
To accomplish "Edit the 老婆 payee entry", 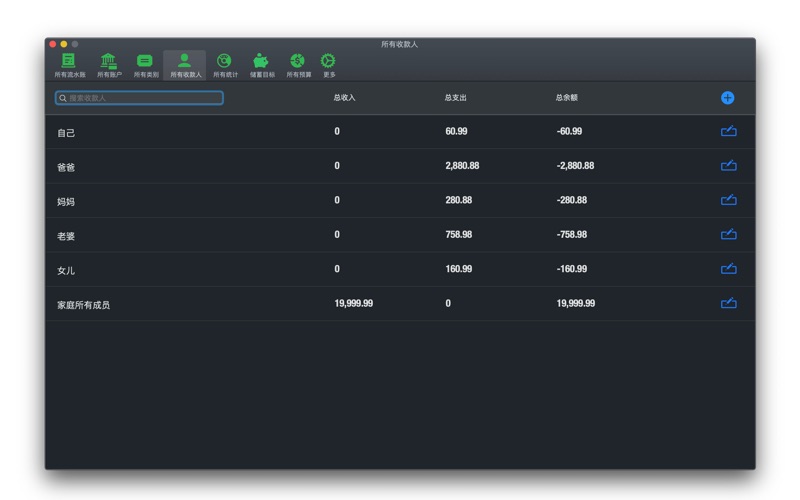I will coord(728,235).
